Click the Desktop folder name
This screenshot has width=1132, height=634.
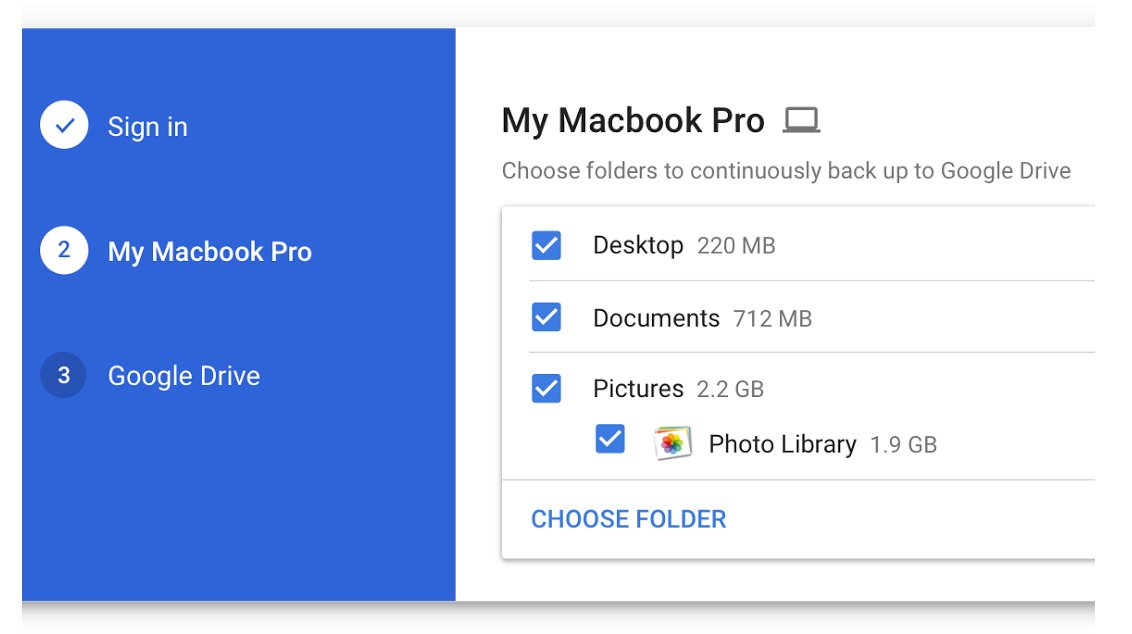638,245
